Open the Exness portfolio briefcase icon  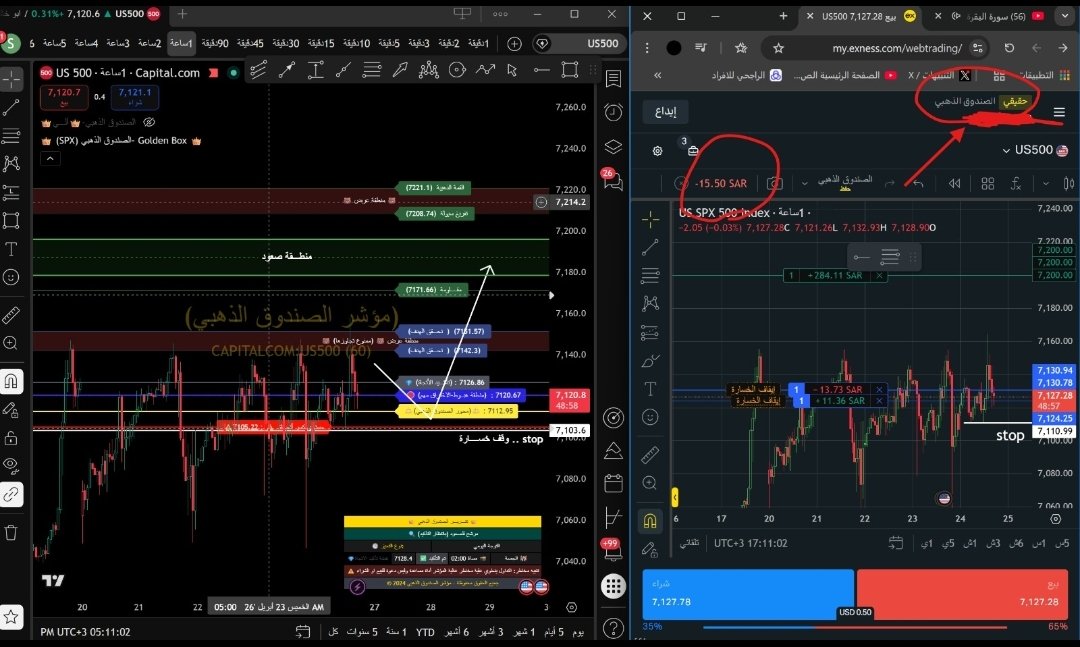click(x=693, y=150)
